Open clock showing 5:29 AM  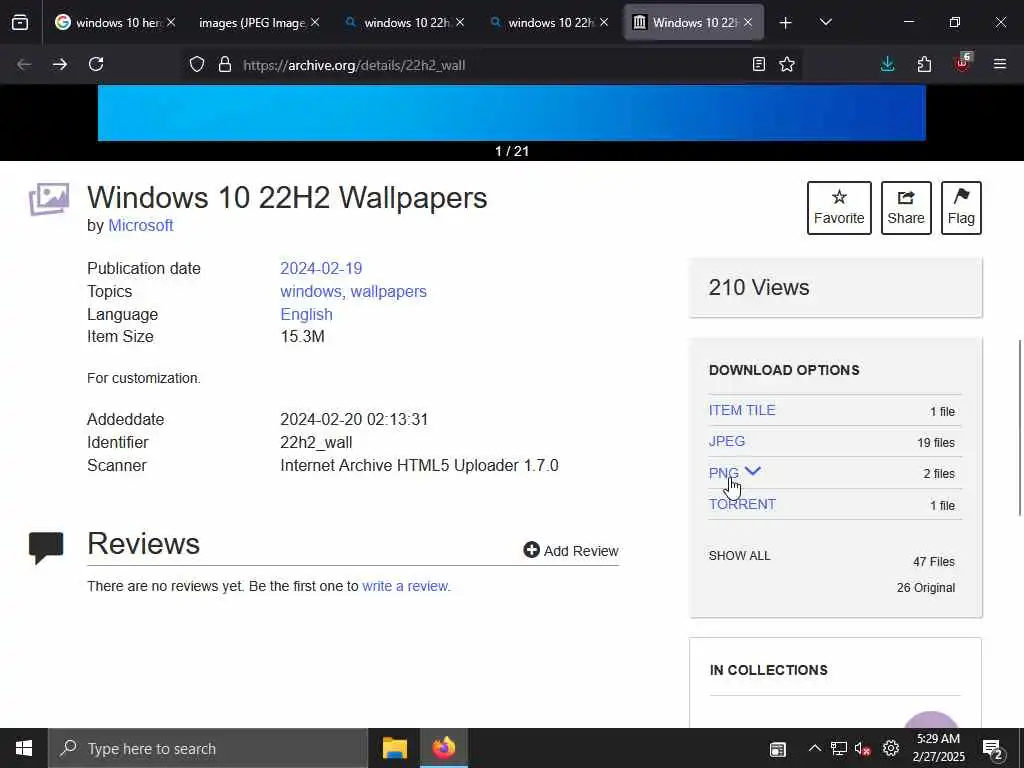938,748
